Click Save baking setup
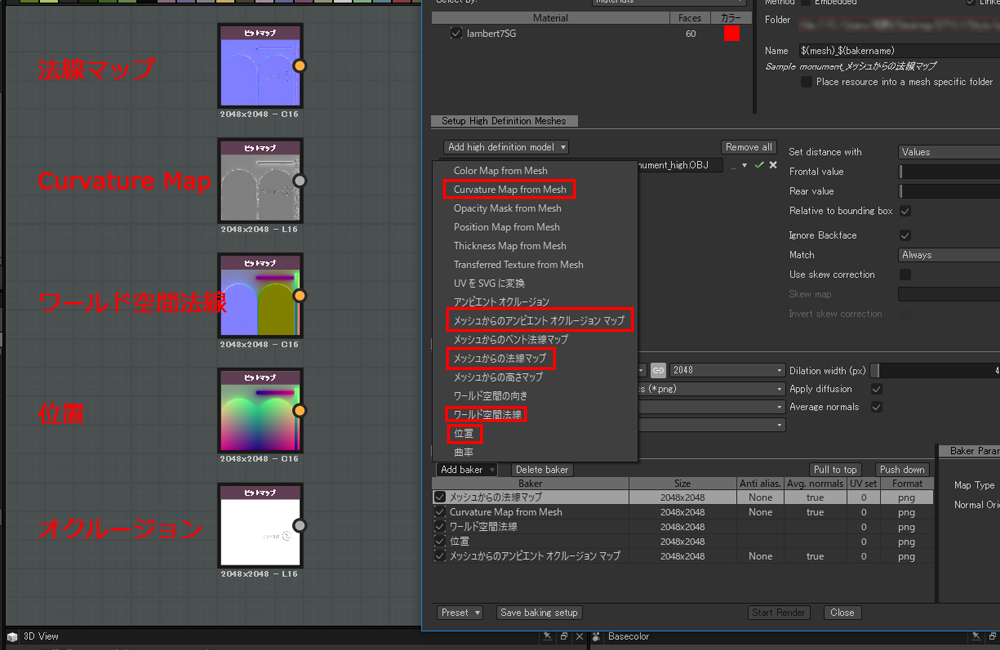This screenshot has width=1000, height=650. (539, 612)
